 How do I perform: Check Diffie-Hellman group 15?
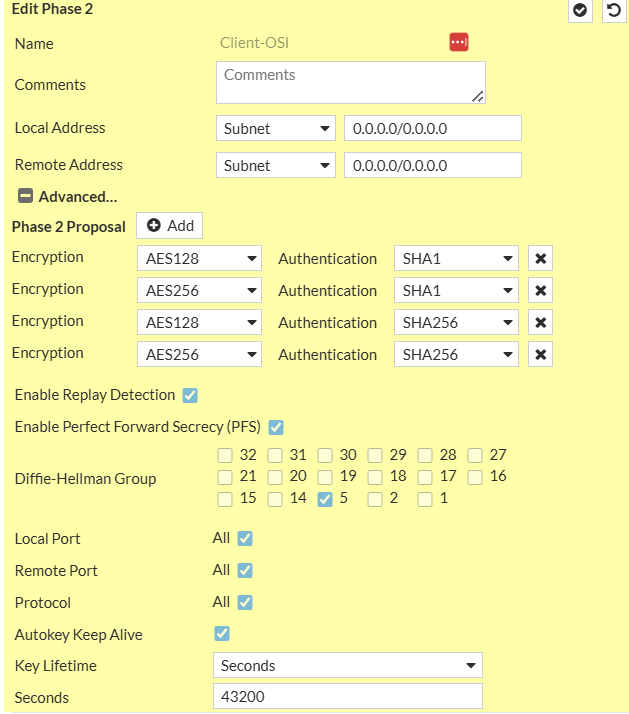[225, 499]
